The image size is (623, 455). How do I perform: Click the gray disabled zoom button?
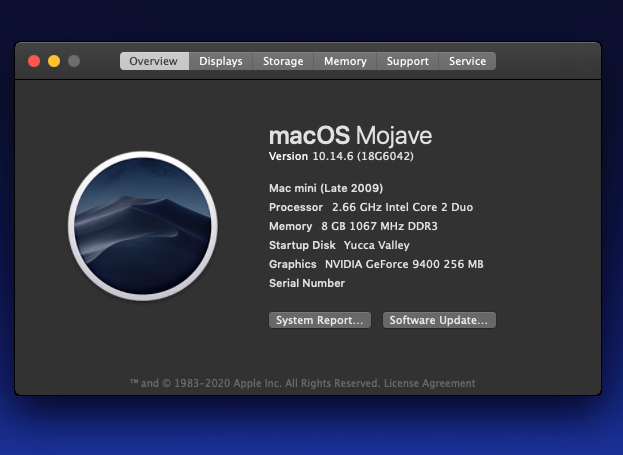74,61
